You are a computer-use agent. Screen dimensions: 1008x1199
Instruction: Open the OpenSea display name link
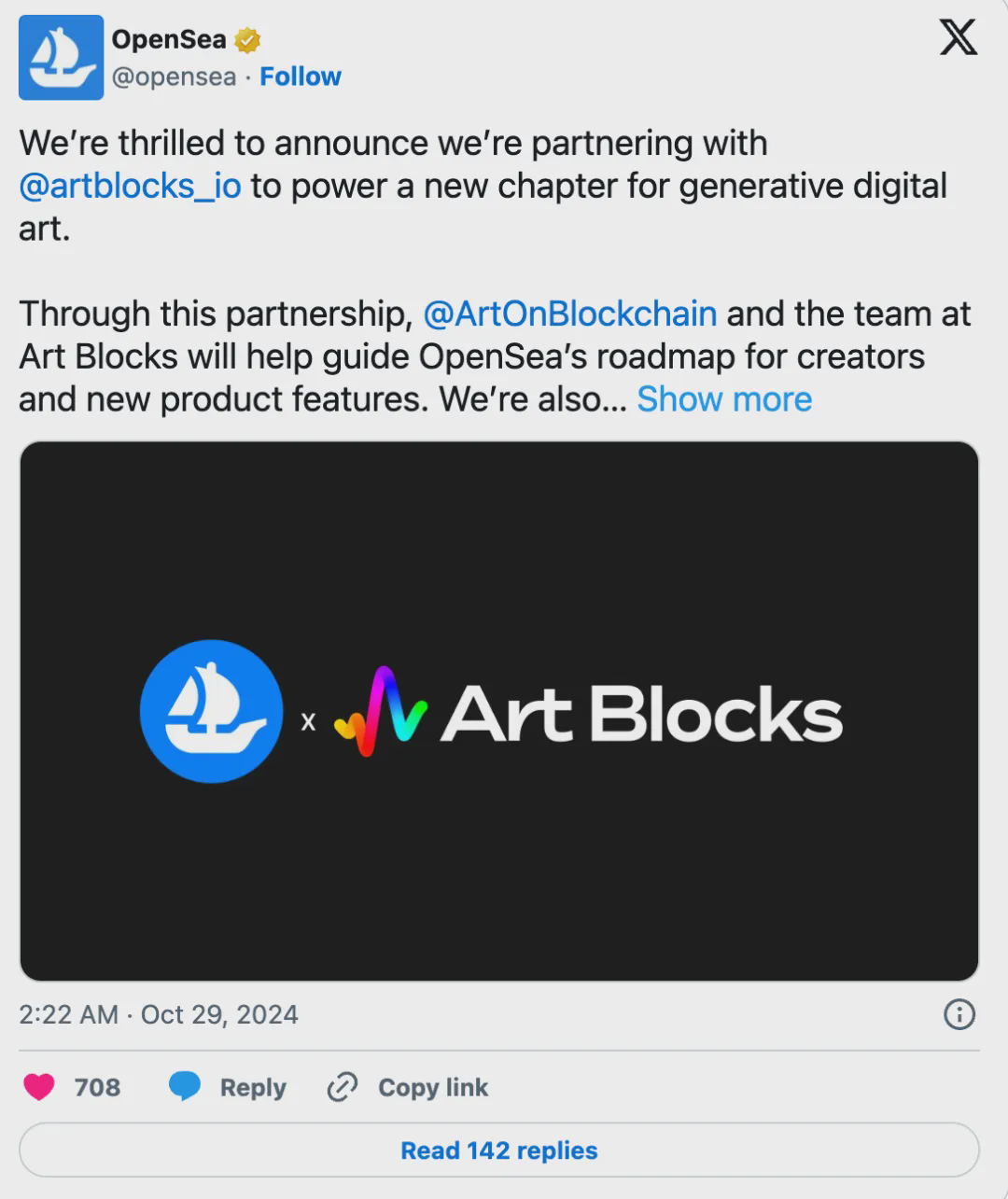[x=169, y=39]
